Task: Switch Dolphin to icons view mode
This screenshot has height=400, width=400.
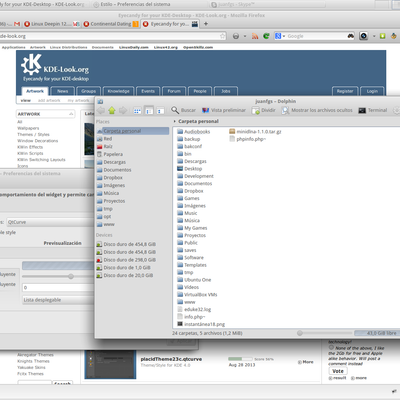Action: point(137,111)
